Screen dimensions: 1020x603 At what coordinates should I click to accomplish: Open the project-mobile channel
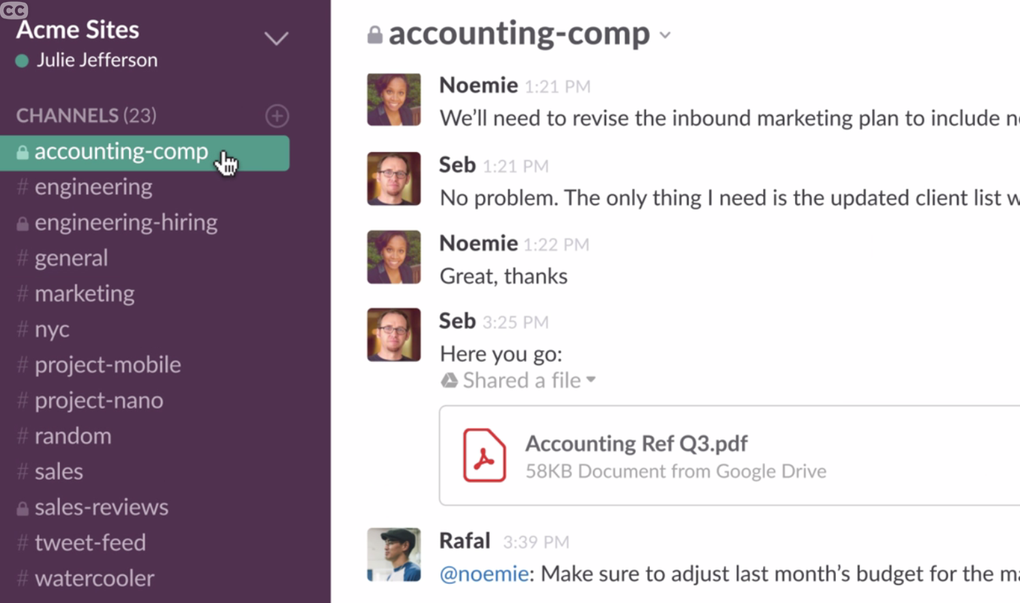point(107,365)
